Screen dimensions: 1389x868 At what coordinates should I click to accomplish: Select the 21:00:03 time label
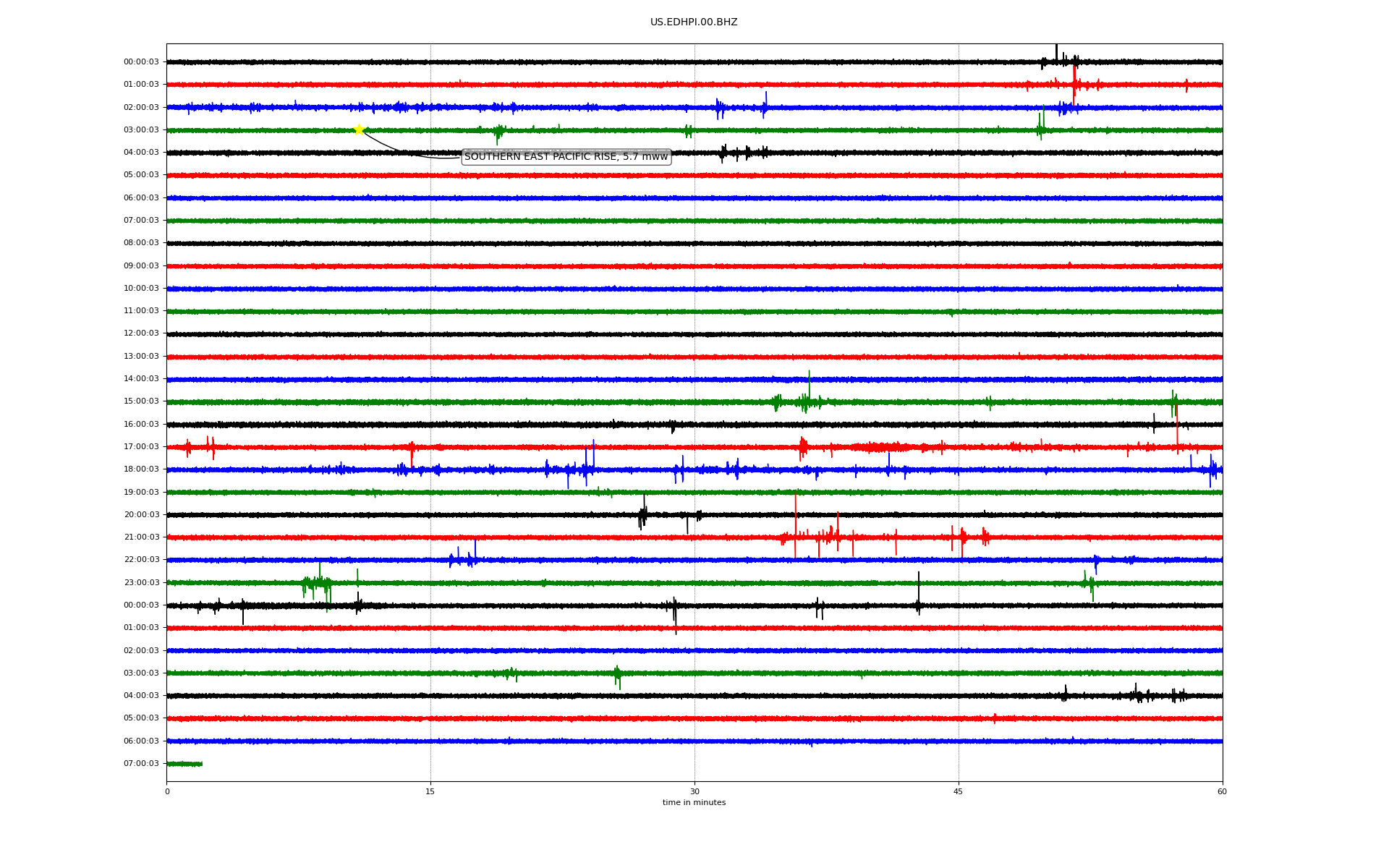point(141,537)
